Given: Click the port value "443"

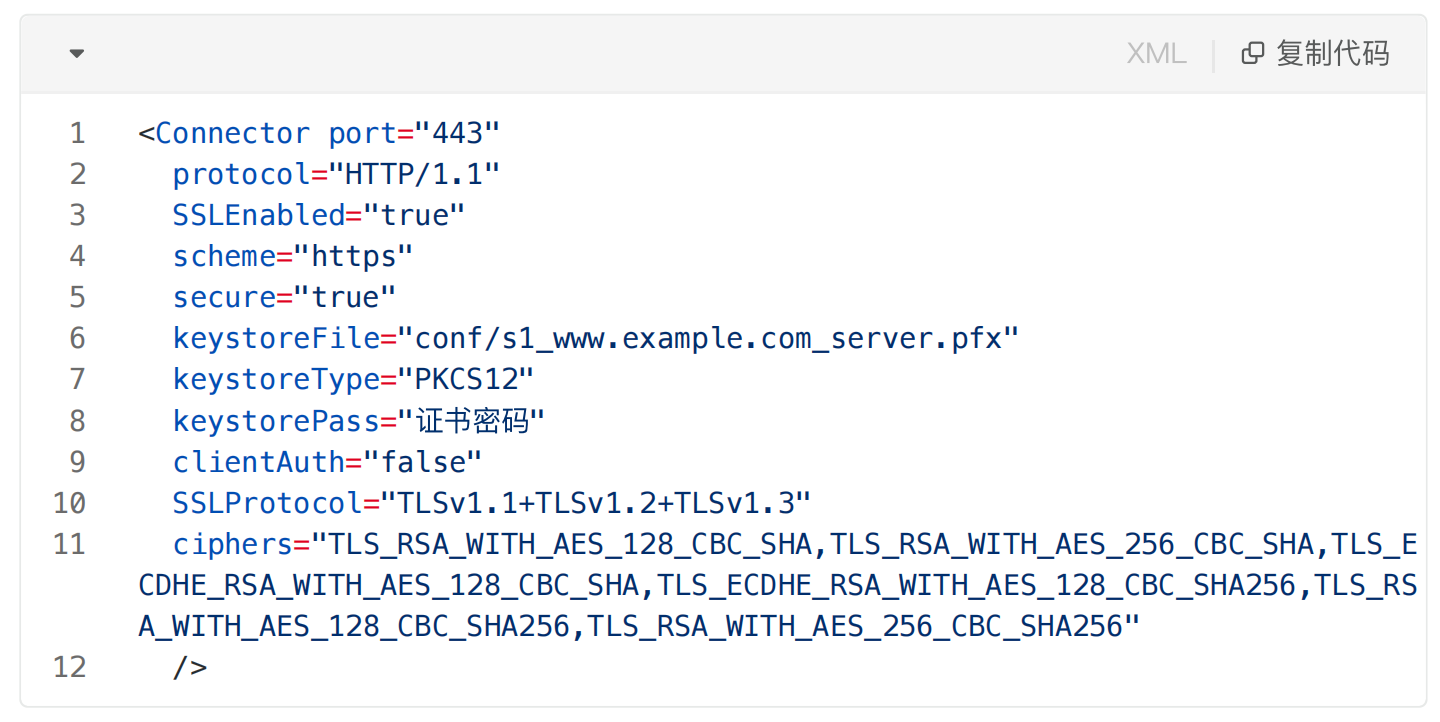Looking at the screenshot, I should (x=457, y=133).
